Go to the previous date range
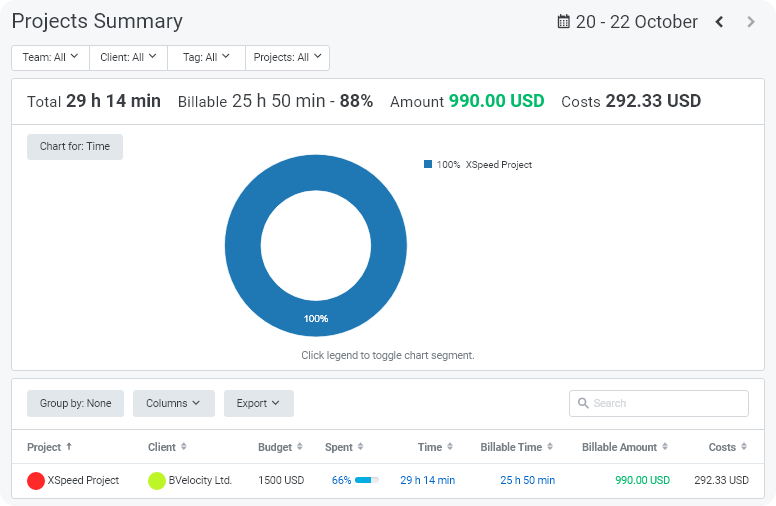This screenshot has width=776, height=506. (719, 22)
